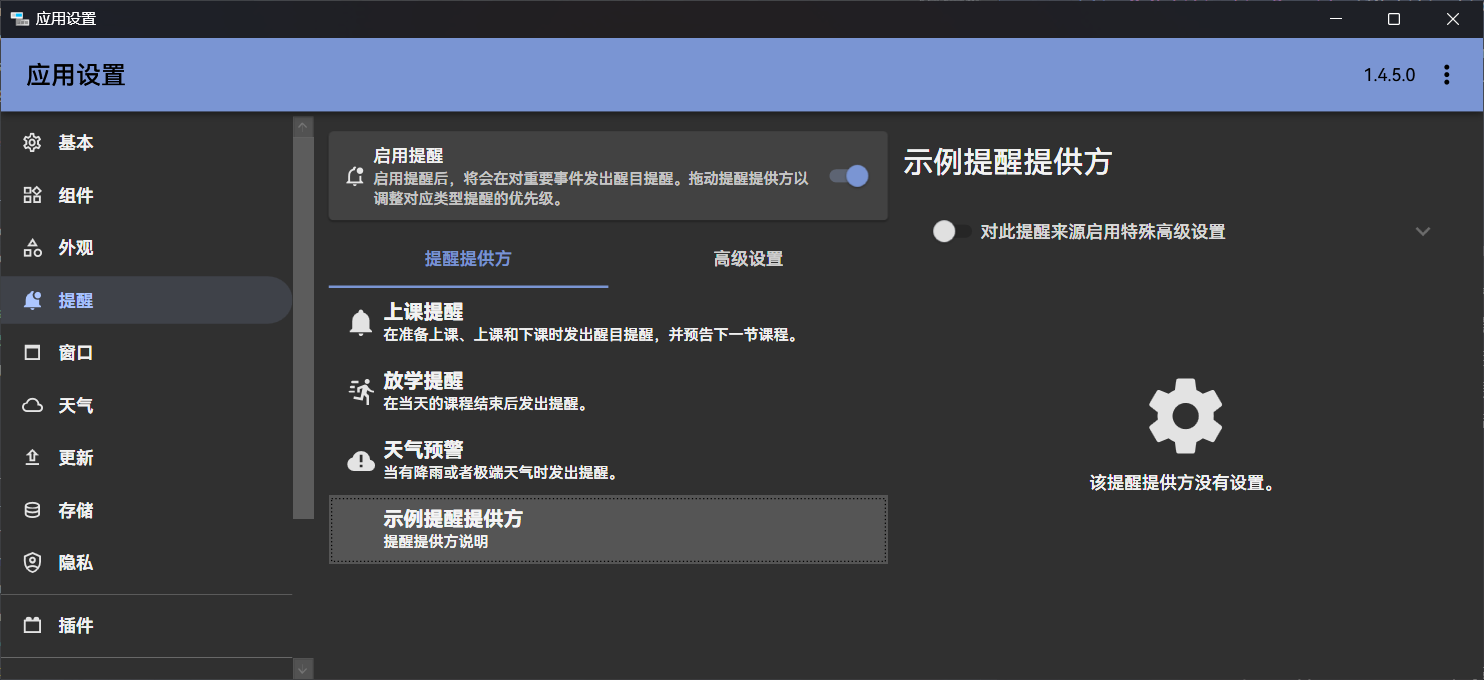
Task: Select 上课提醒 provider item
Action: tap(607, 322)
